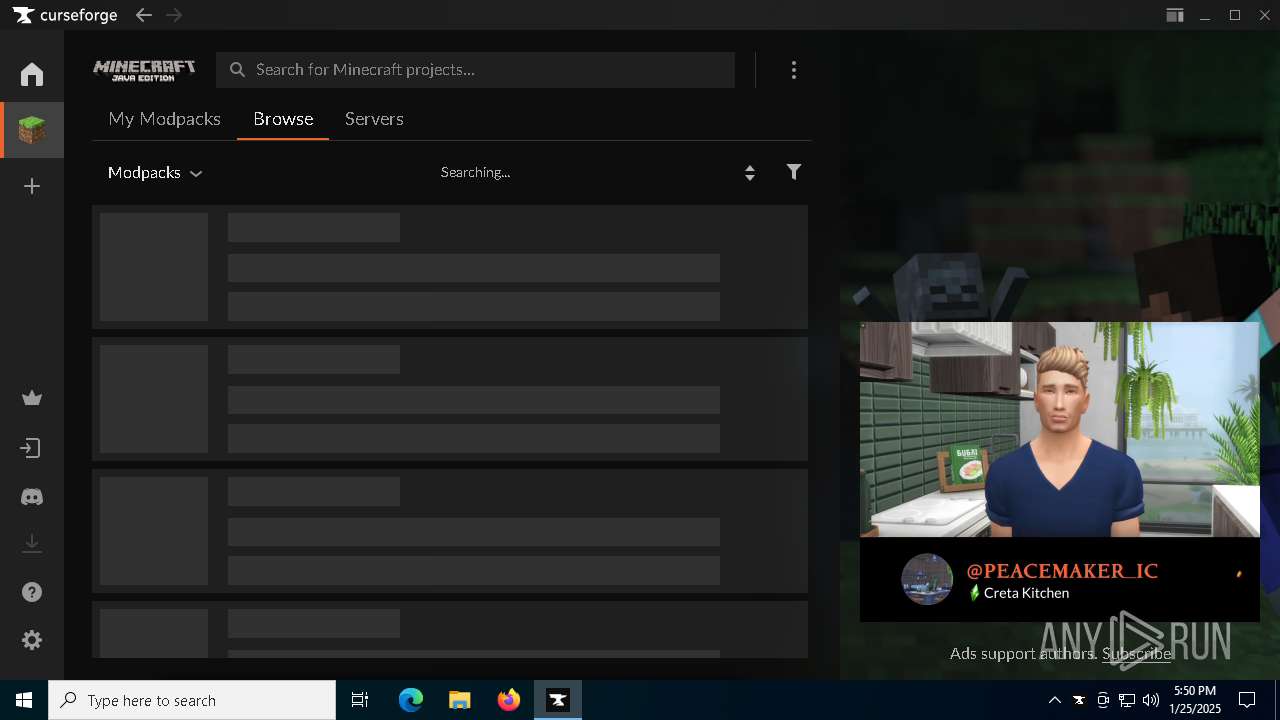Viewport: 1280px width, 720px height.
Task: Show hidden system tray icons
Action: (1055, 700)
